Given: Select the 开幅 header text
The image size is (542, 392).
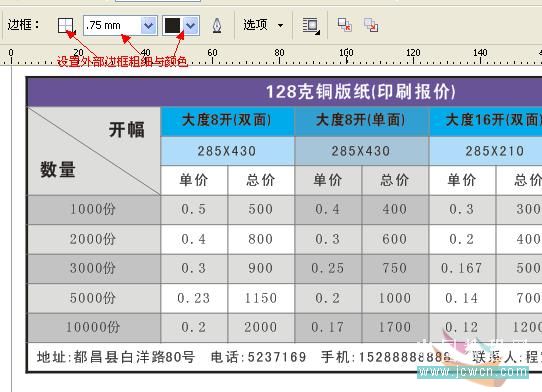Looking at the screenshot, I should click(x=127, y=130).
